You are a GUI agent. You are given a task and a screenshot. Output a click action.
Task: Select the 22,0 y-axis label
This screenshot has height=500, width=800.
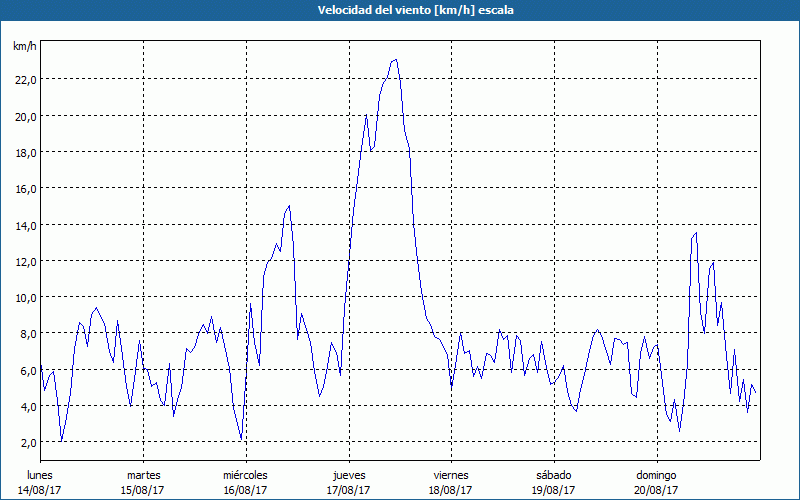click(x=25, y=80)
